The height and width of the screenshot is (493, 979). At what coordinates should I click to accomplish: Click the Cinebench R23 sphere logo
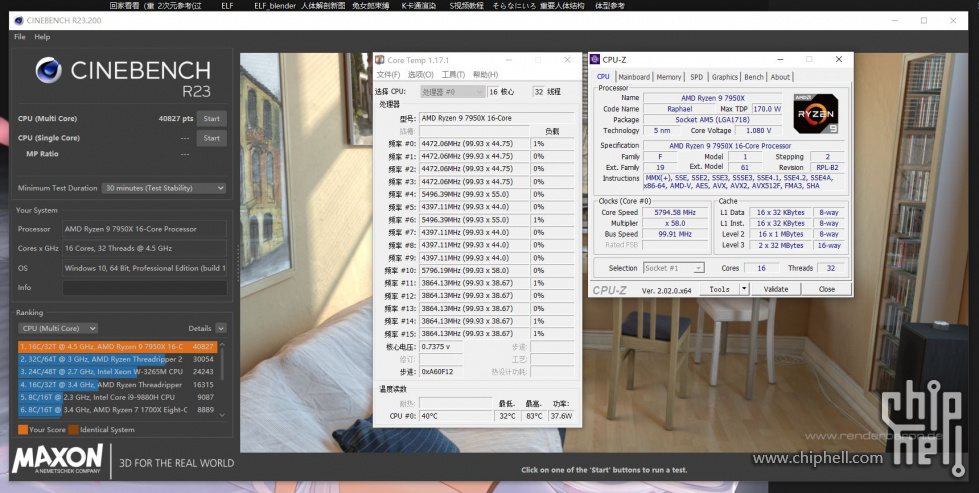click(48, 70)
